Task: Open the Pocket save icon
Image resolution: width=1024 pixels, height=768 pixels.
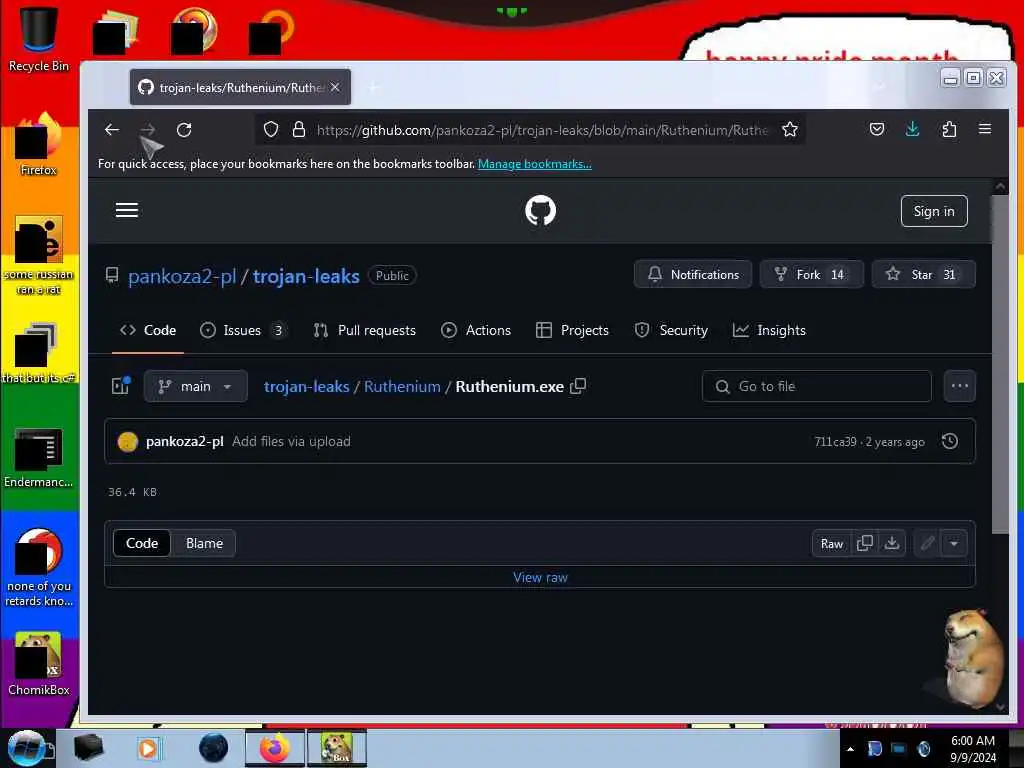Action: (x=876, y=129)
